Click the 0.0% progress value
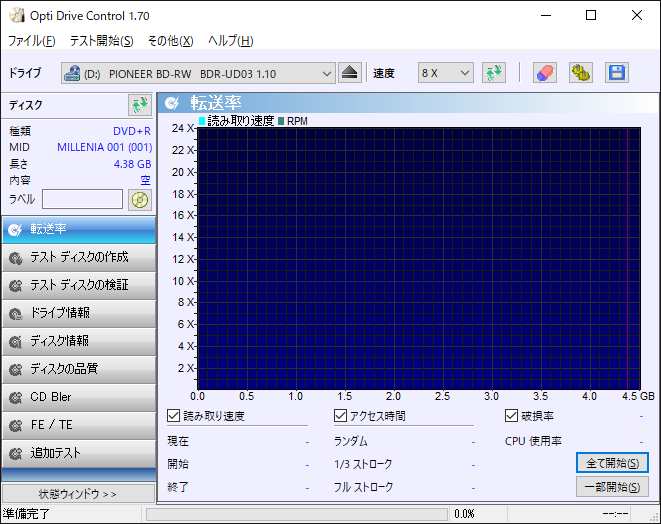Image resolution: width=661 pixels, height=524 pixels. click(464, 514)
